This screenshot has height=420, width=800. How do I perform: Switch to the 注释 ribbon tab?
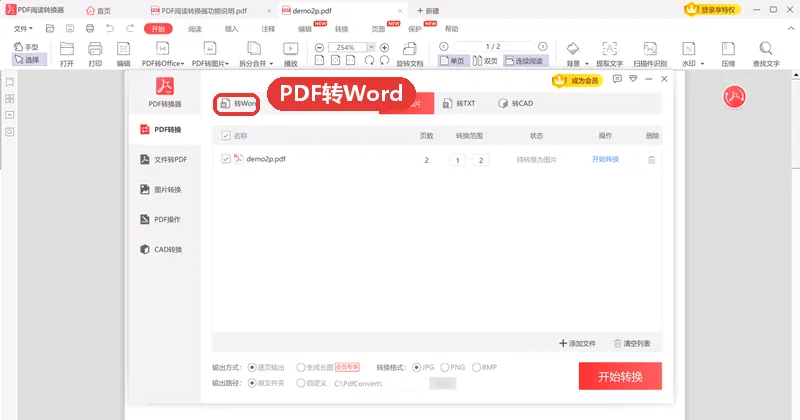tap(268, 29)
